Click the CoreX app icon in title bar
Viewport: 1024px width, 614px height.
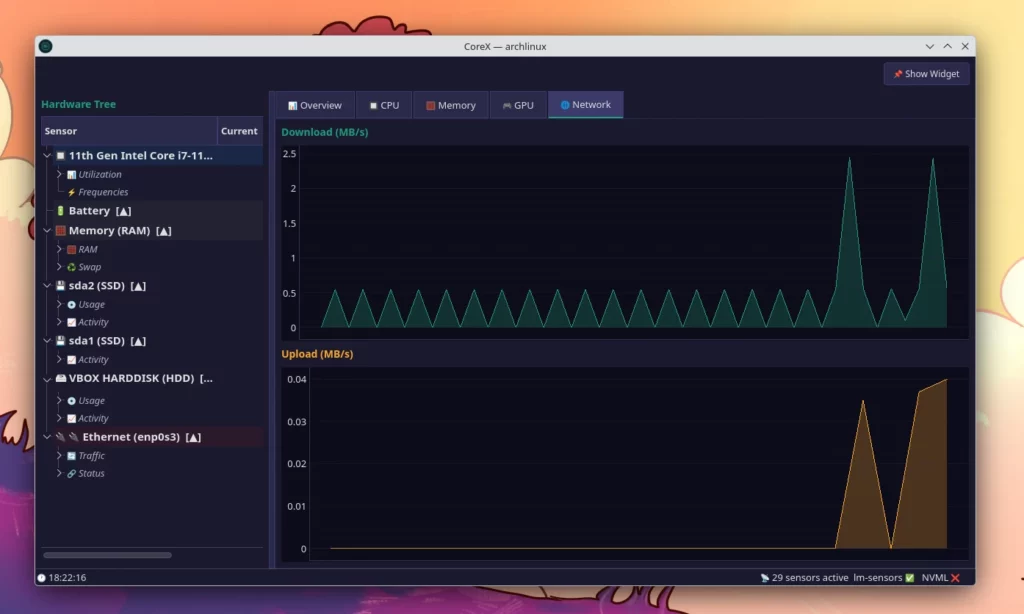click(46, 46)
